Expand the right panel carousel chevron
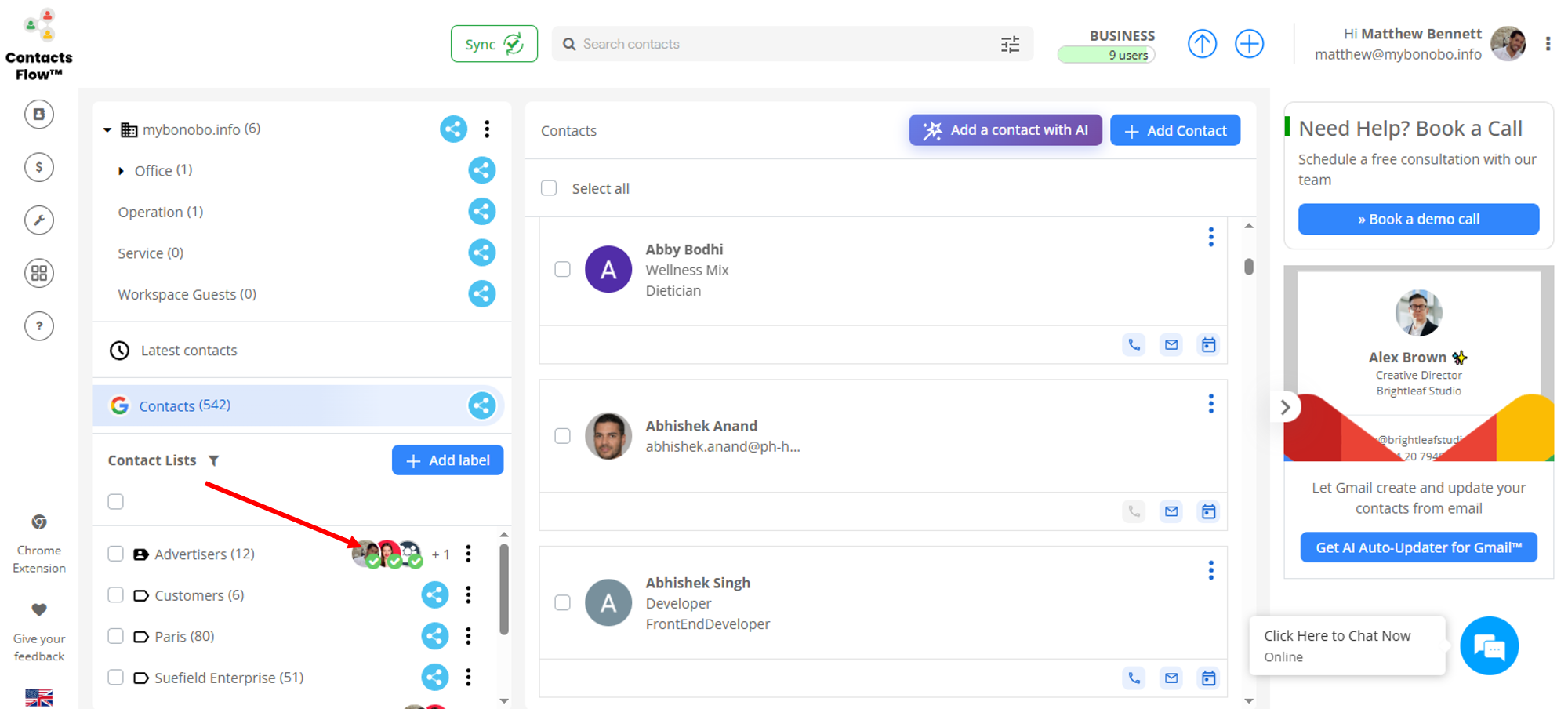 point(1285,407)
